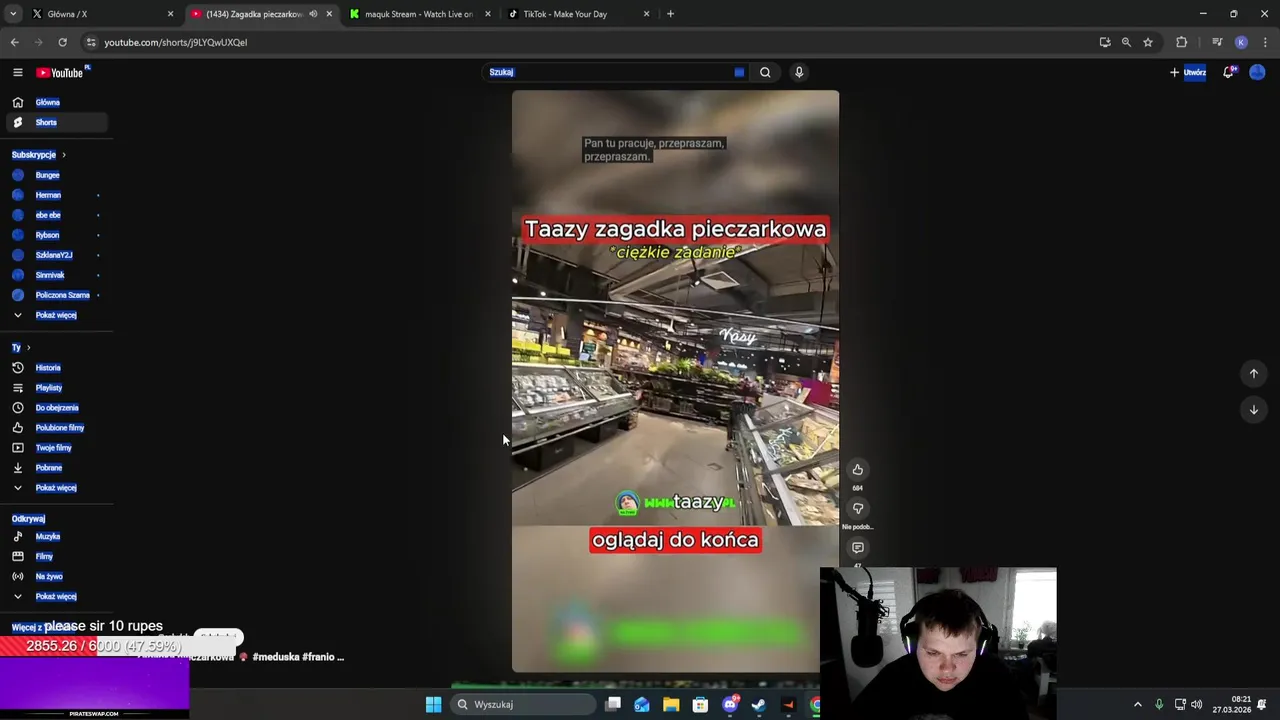
Task: Go to Główna in YouTube sidebar
Action: [47, 102]
